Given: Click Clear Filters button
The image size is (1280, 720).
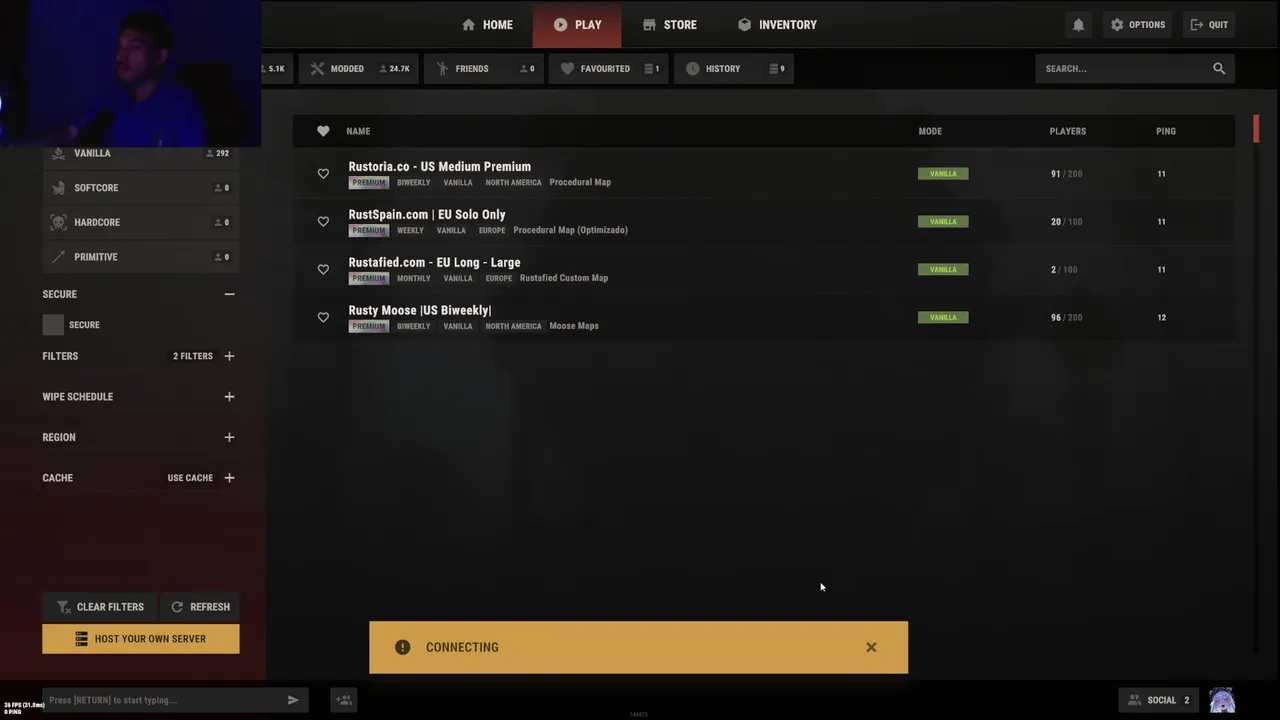Looking at the screenshot, I should 99,607.
